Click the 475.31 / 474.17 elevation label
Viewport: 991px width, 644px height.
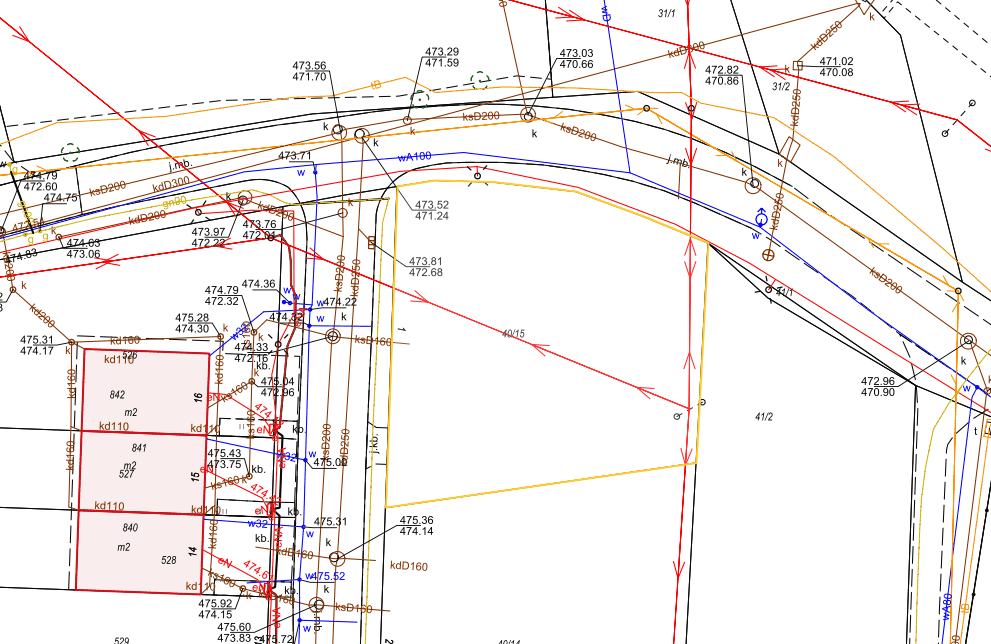pyautogui.click(x=36, y=345)
